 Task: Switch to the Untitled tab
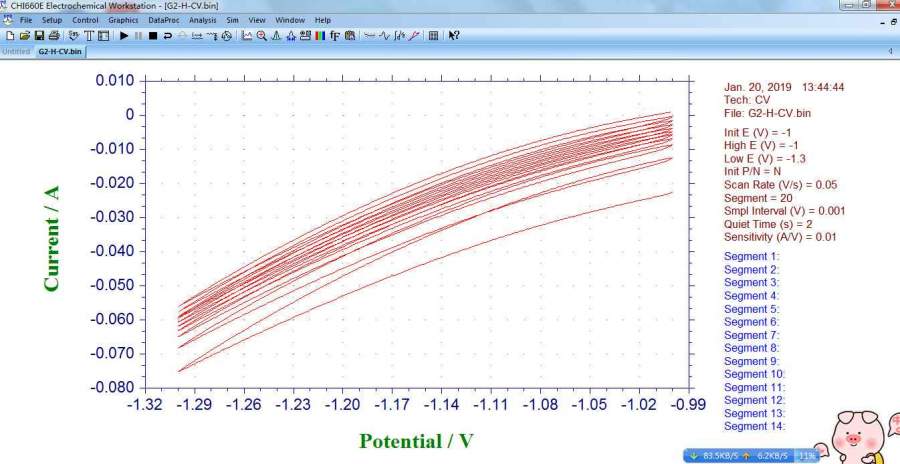(15, 51)
